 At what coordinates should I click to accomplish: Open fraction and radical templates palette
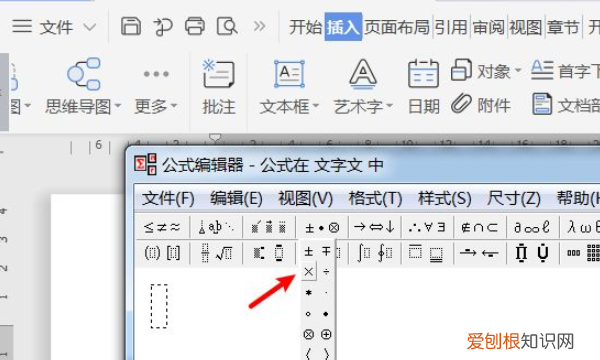click(216, 253)
